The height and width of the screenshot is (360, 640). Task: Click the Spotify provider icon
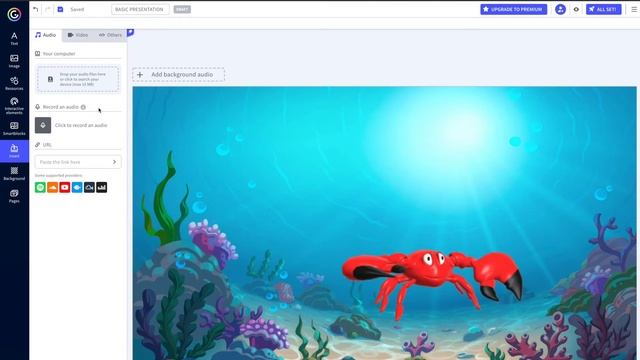tap(40, 187)
